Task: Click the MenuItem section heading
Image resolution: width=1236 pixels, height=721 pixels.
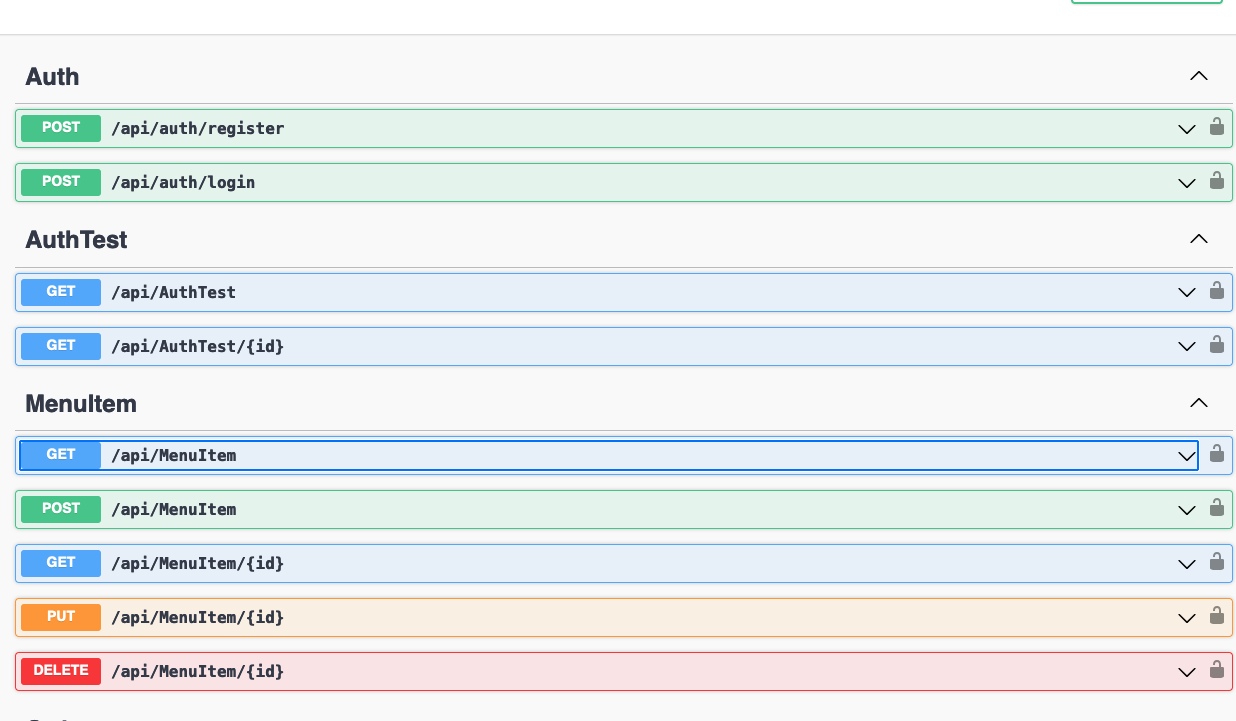Action: (81, 404)
